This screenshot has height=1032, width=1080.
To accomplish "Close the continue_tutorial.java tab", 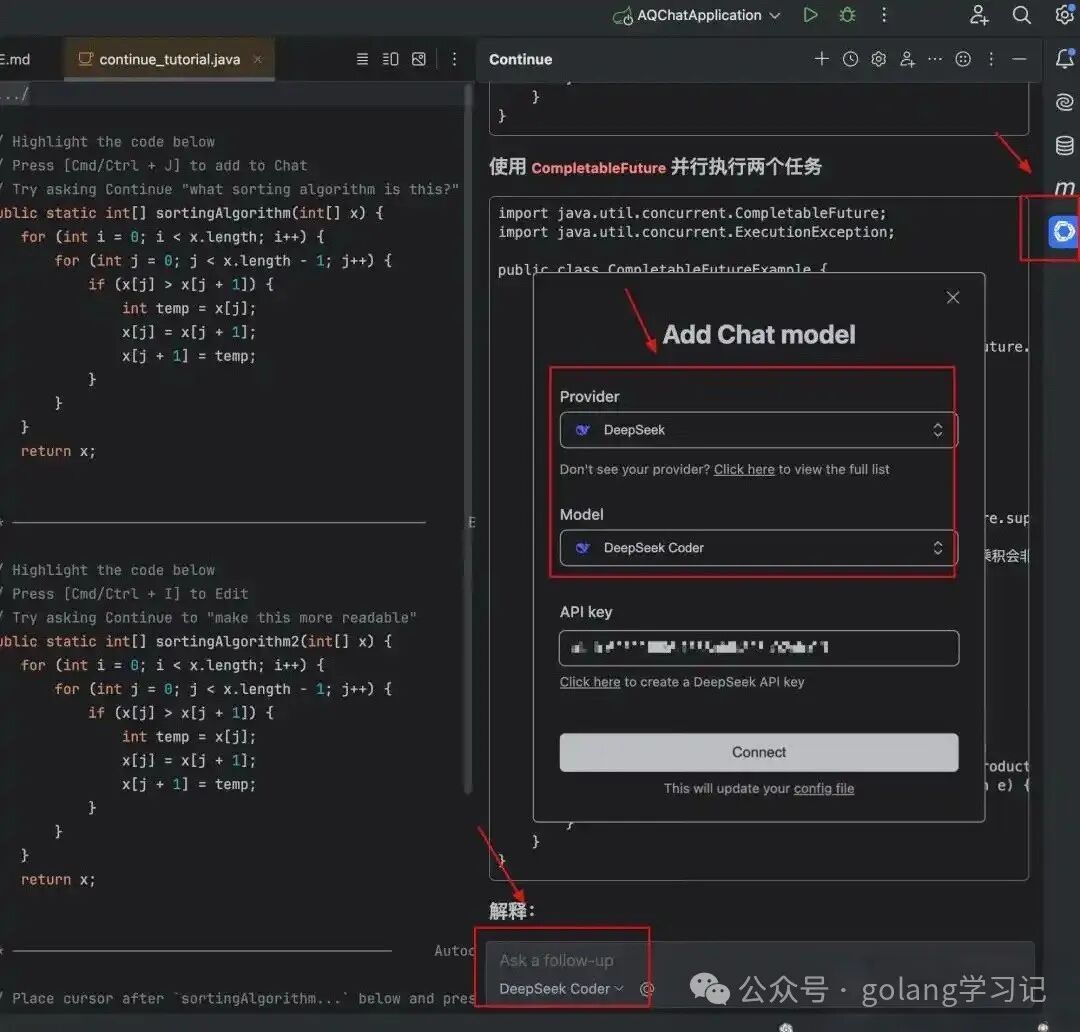I will [x=258, y=59].
